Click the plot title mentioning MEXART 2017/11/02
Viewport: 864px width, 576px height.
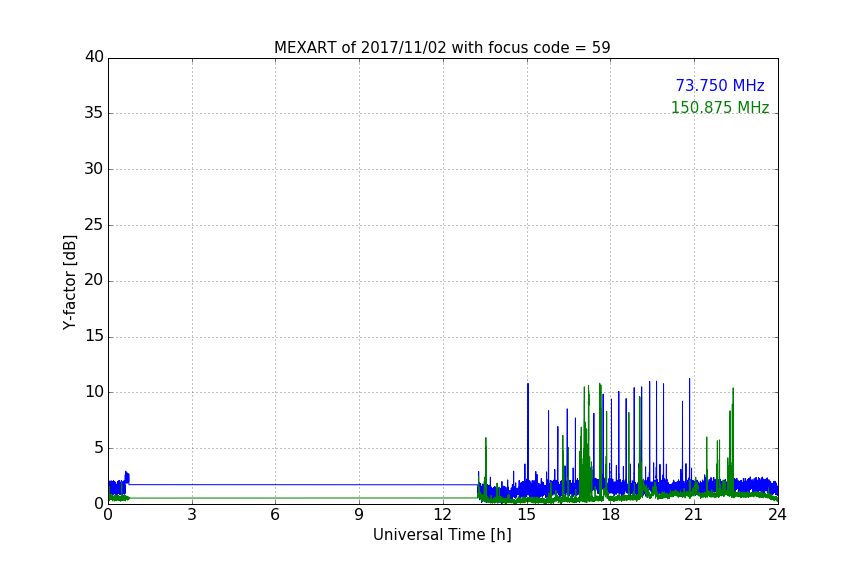[442, 47]
